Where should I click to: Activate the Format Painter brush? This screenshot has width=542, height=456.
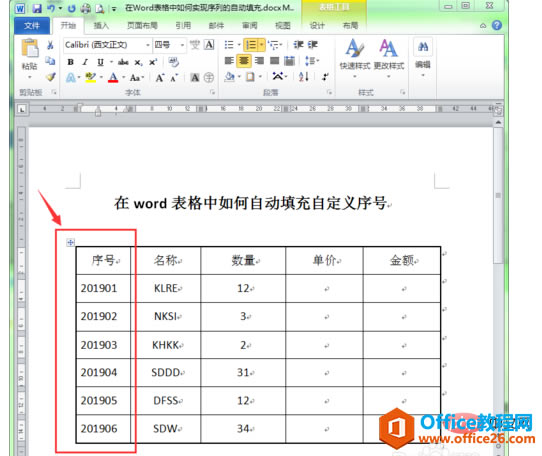[x=50, y=77]
